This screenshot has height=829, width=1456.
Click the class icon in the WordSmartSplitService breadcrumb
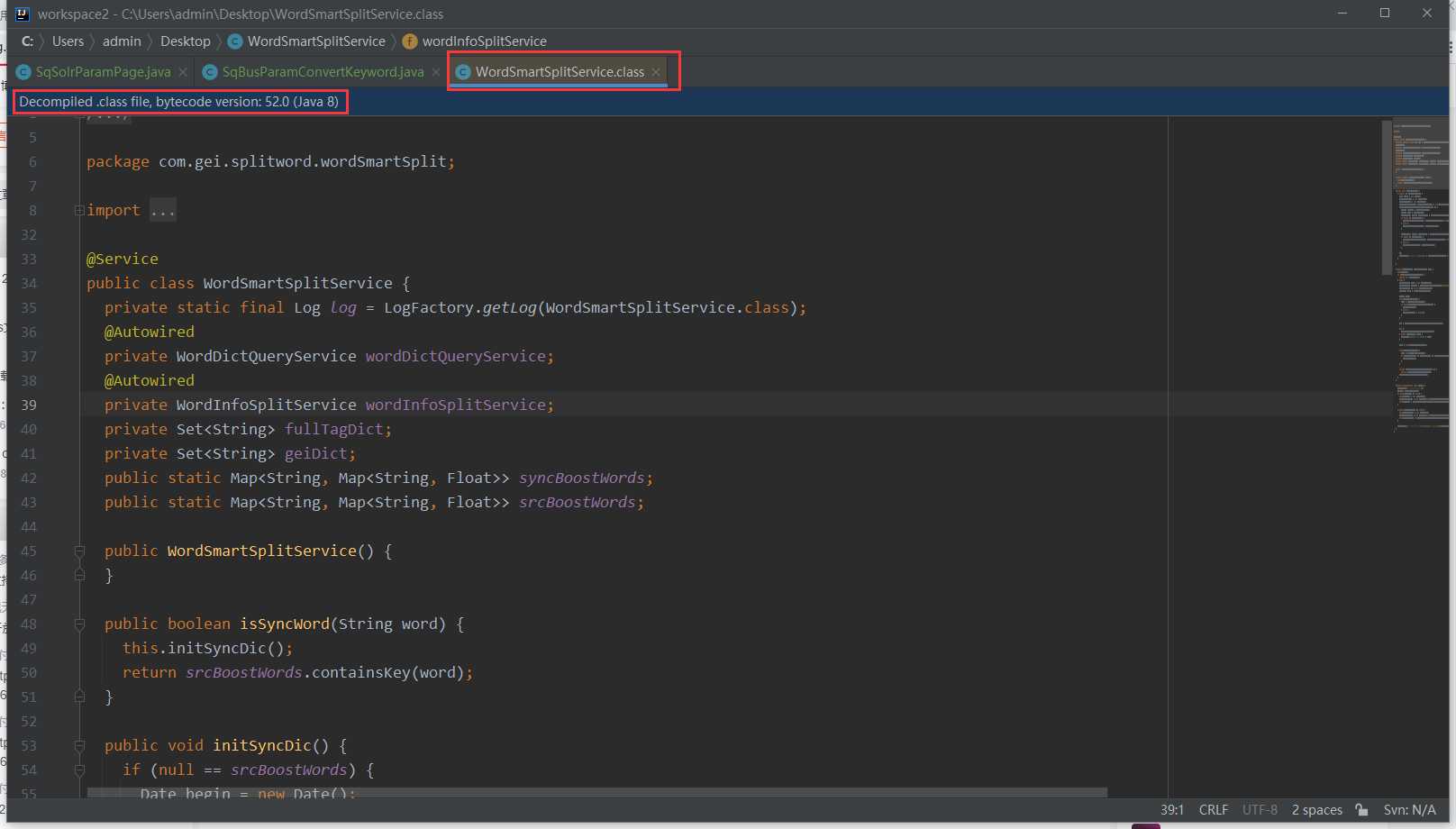click(235, 41)
